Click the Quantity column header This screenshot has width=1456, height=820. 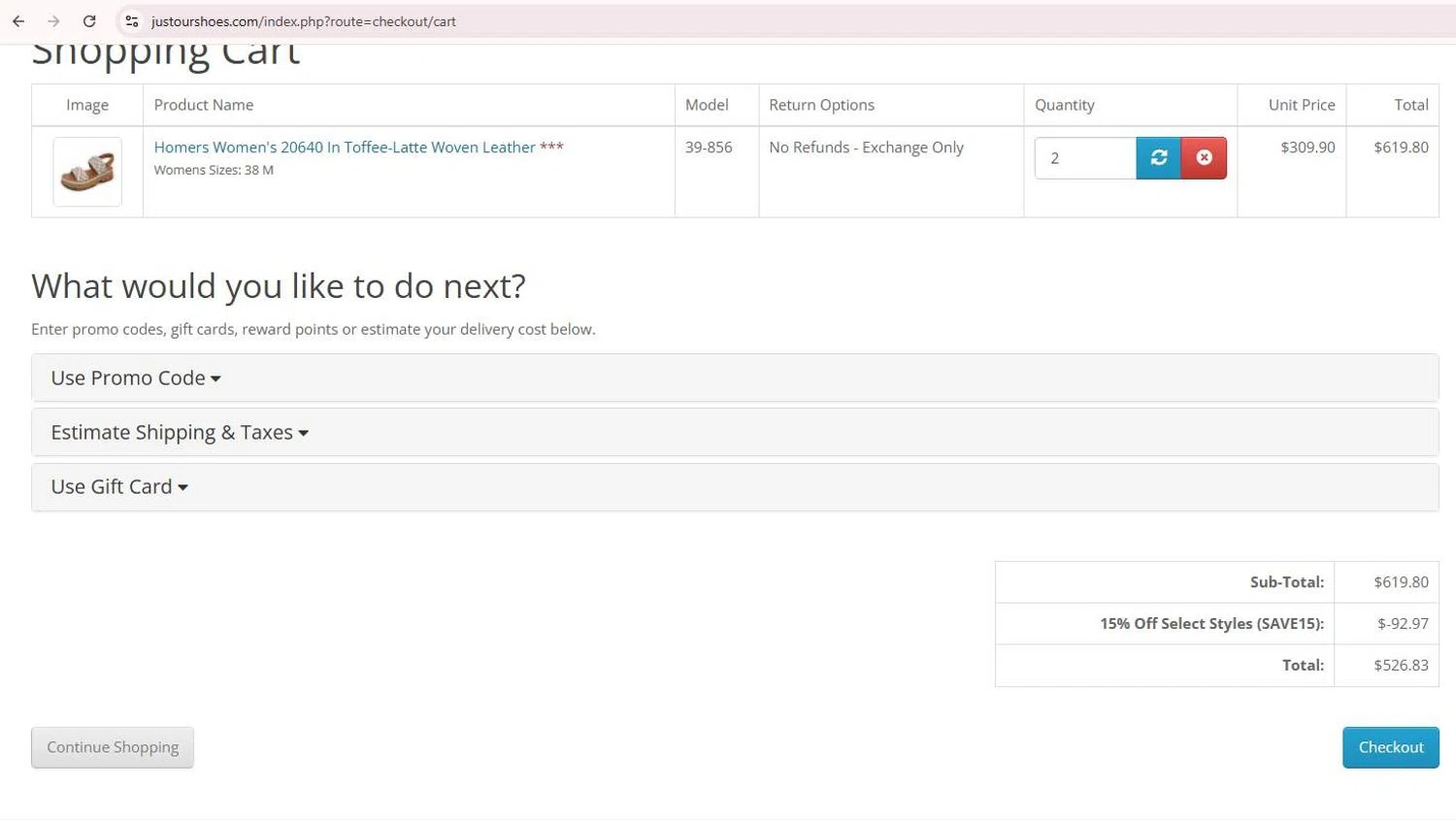1064,105
